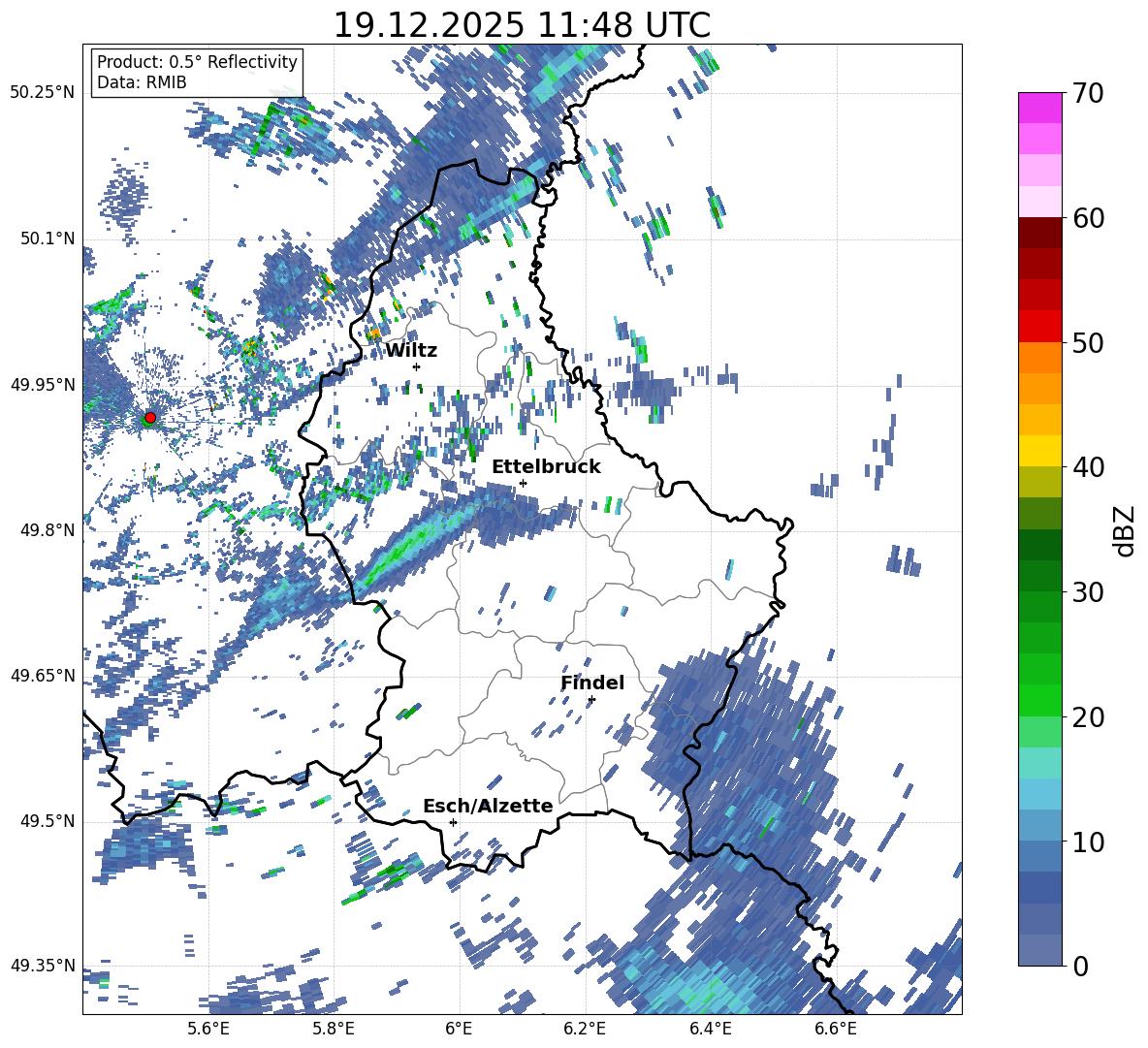Screen dimensions: 1148x1048
Task: Click the 49.5°N latitude label
Action: pyautogui.click(x=48, y=821)
